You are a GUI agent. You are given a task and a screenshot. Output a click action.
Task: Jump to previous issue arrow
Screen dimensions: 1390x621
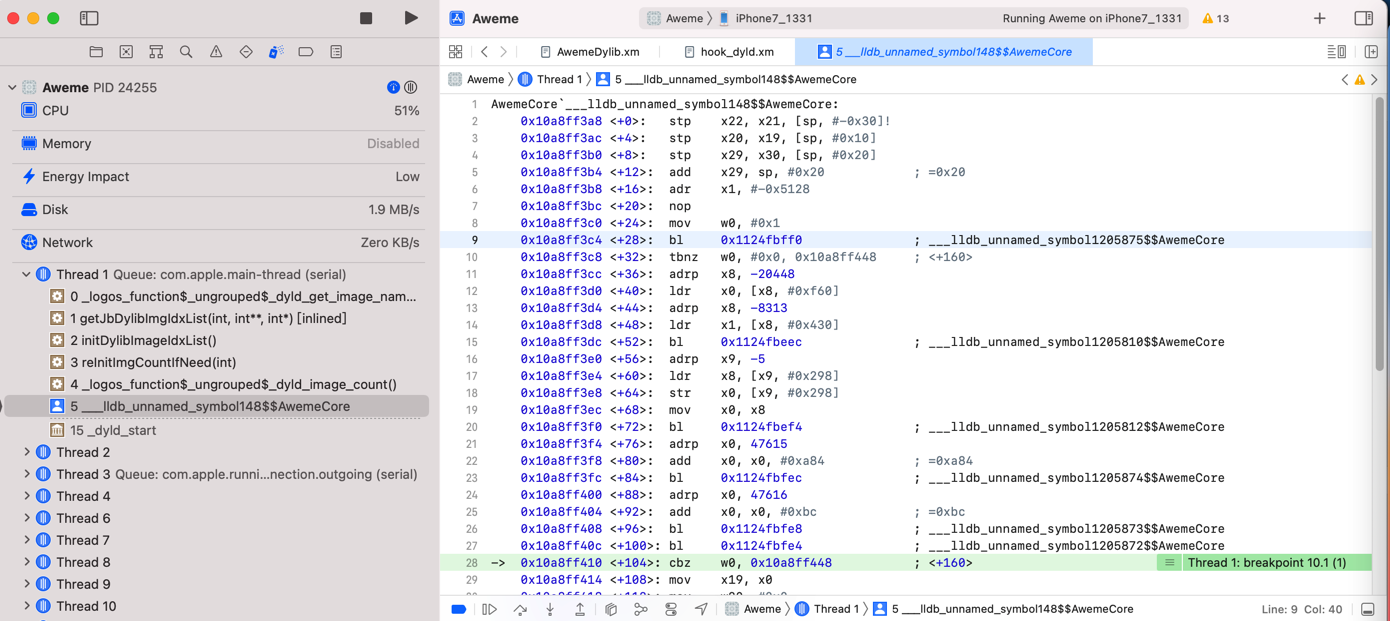tap(1345, 80)
